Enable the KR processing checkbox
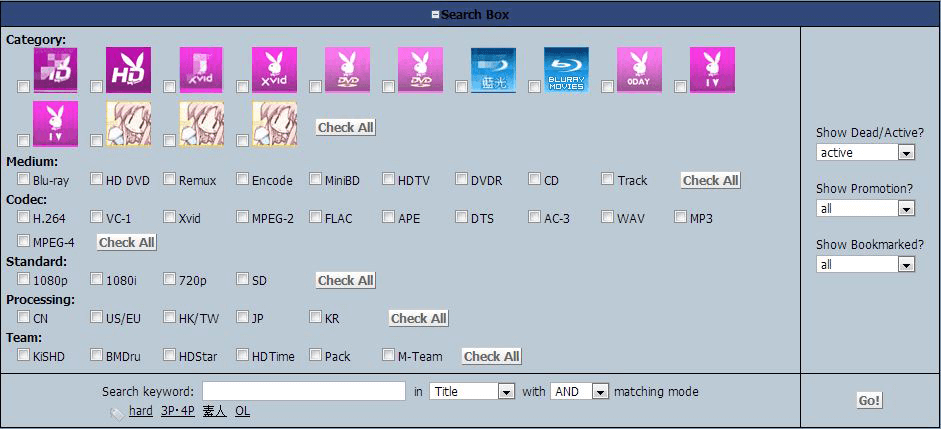Image resolution: width=941 pixels, height=429 pixels. pos(315,317)
